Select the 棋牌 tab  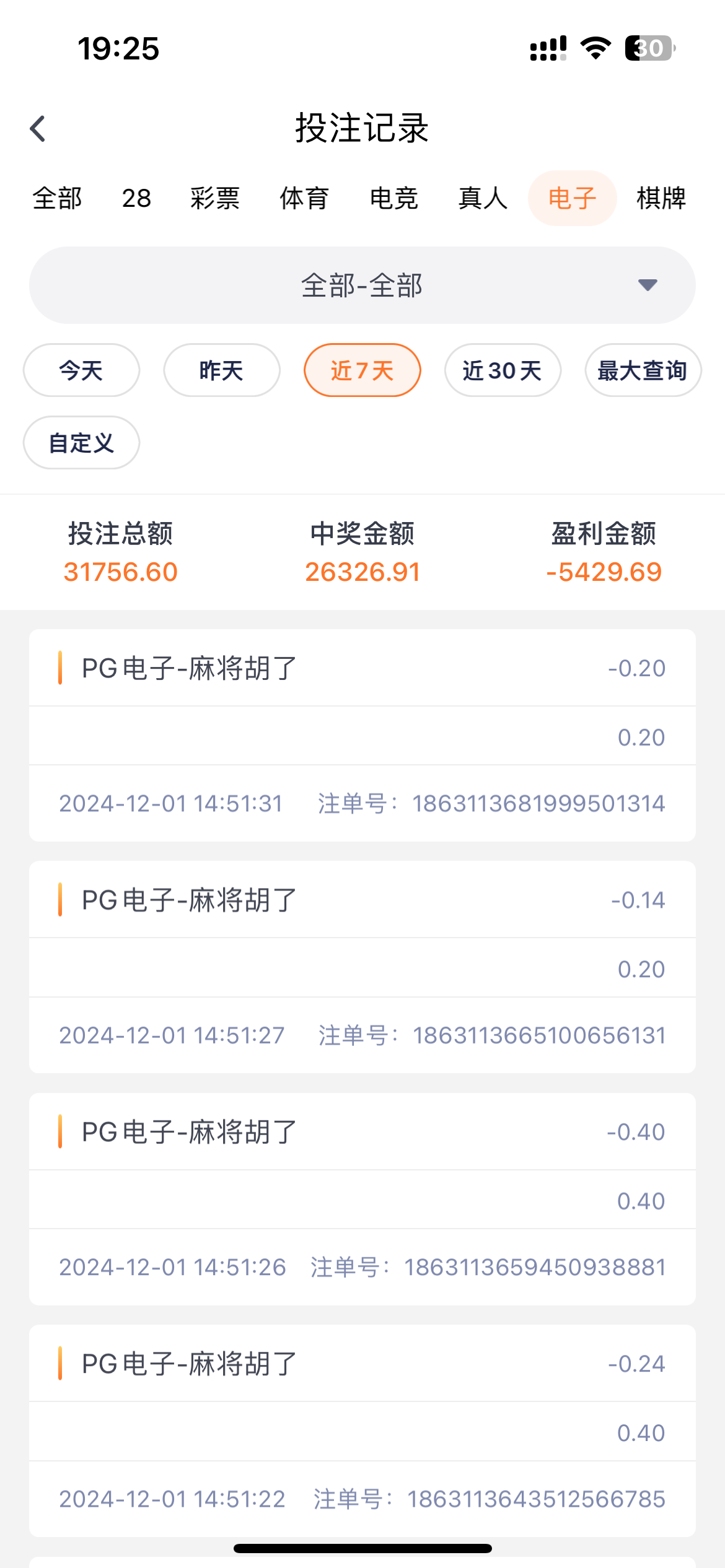[661, 199]
